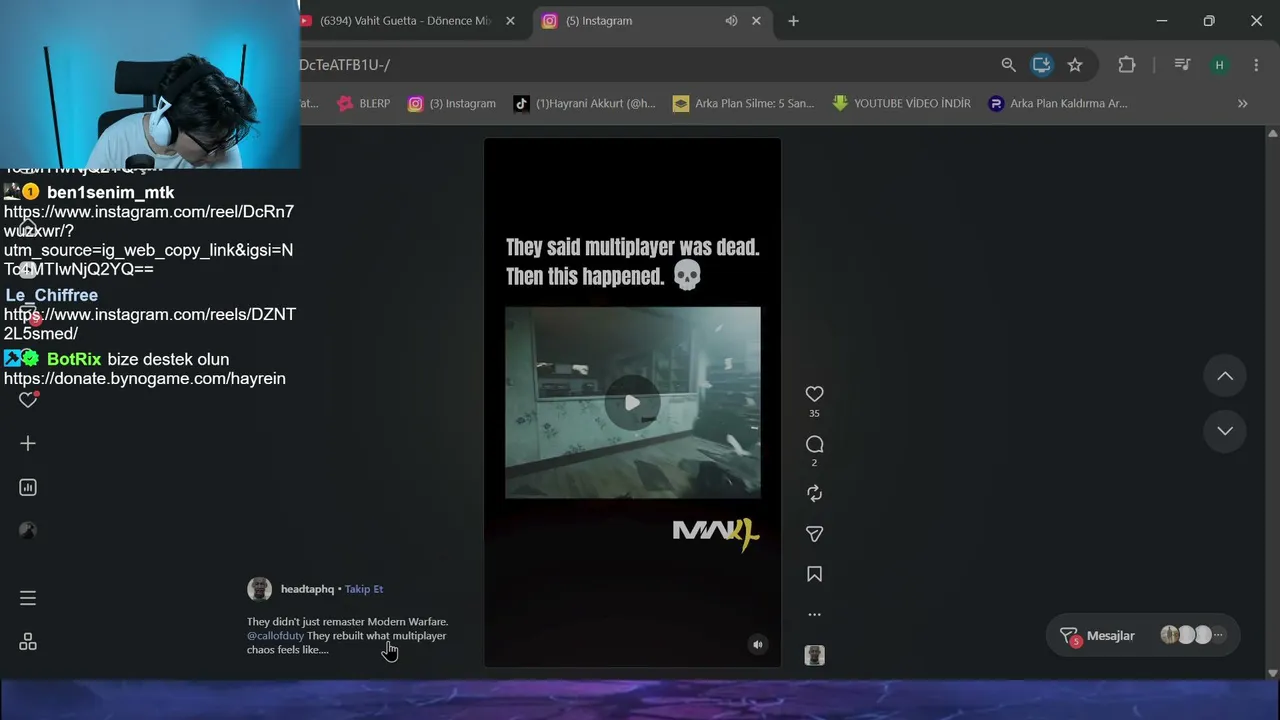This screenshot has width=1280, height=720.
Task: Open the hamburger More menu in sidebar
Action: point(28,598)
